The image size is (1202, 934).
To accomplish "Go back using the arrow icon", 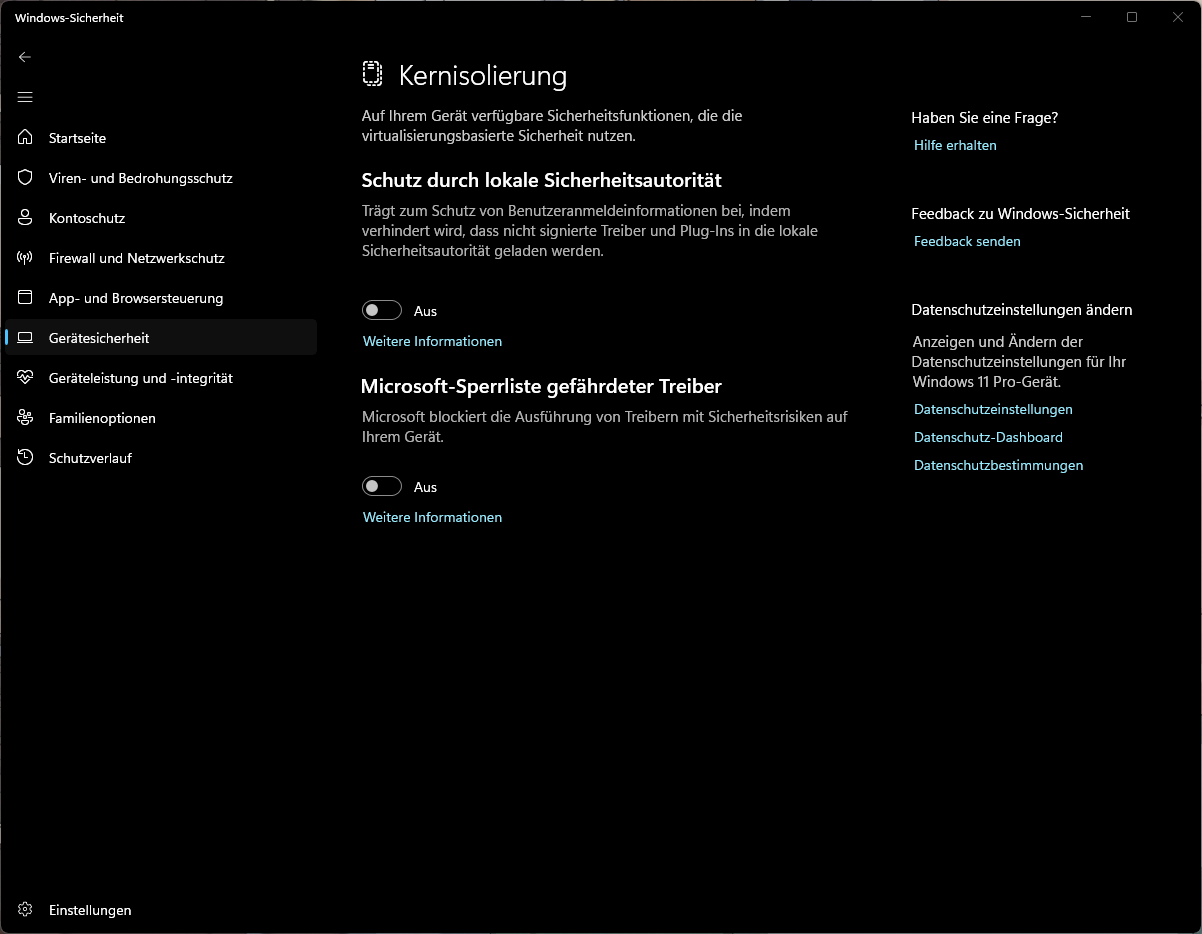I will coord(25,57).
